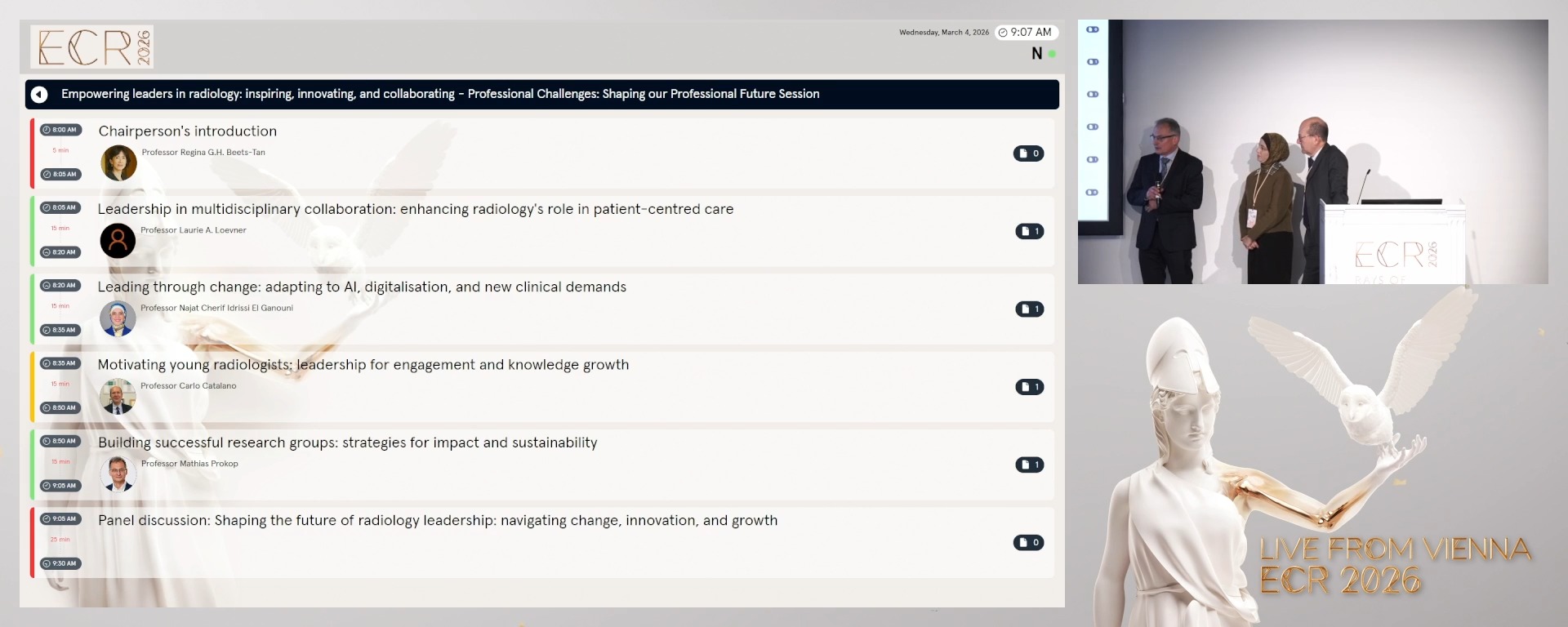
Task: Open documents for Chairperson's introduction talk
Action: pyautogui.click(x=1029, y=153)
